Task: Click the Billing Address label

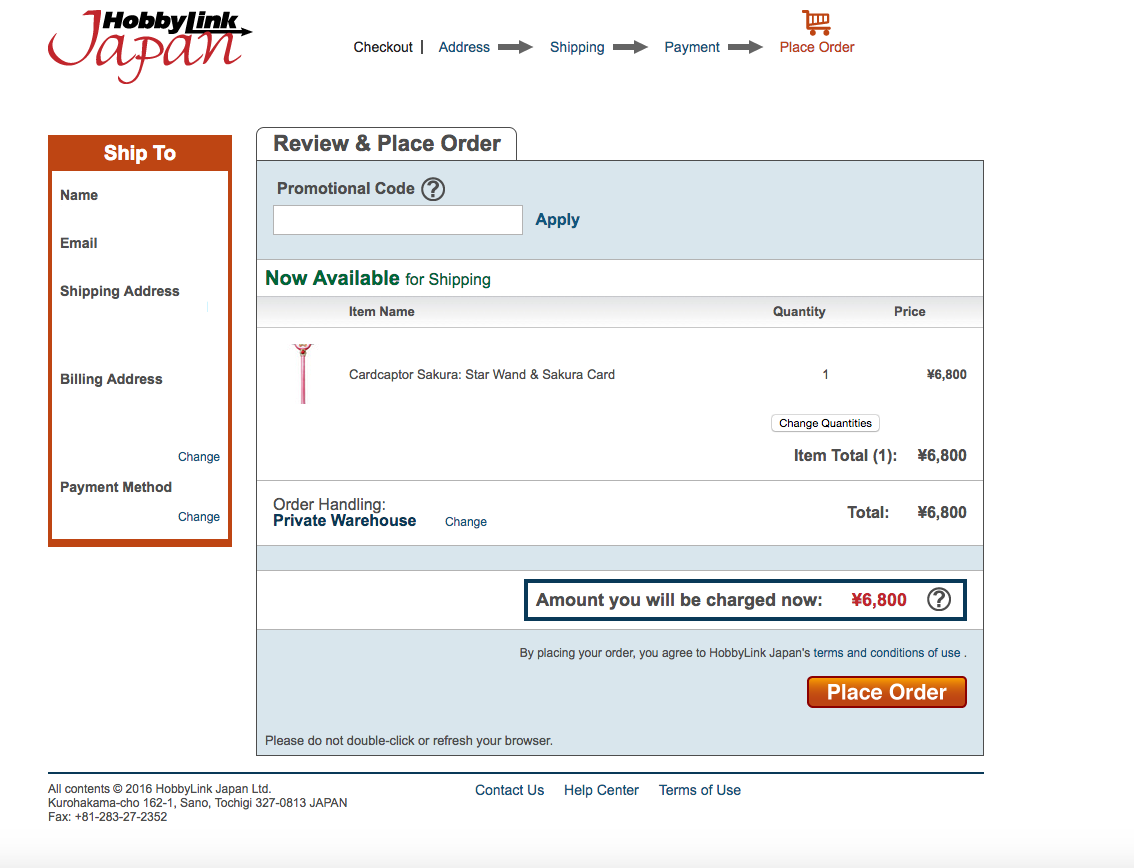Action: coord(111,379)
